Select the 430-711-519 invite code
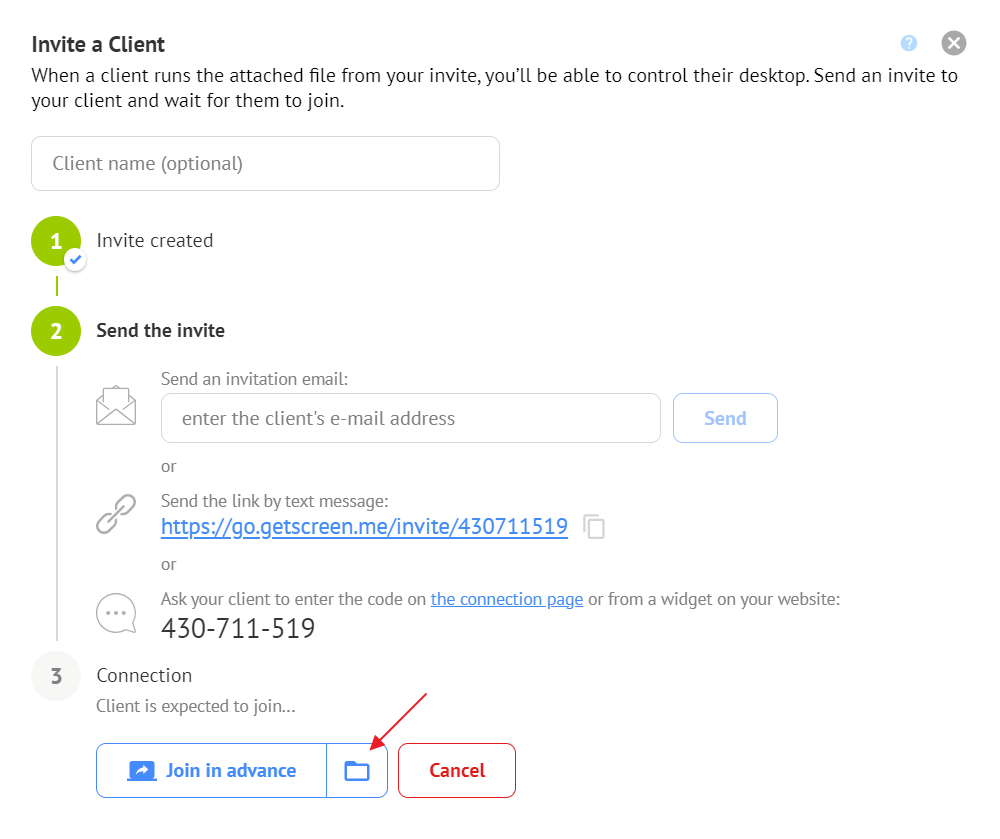 (x=238, y=629)
